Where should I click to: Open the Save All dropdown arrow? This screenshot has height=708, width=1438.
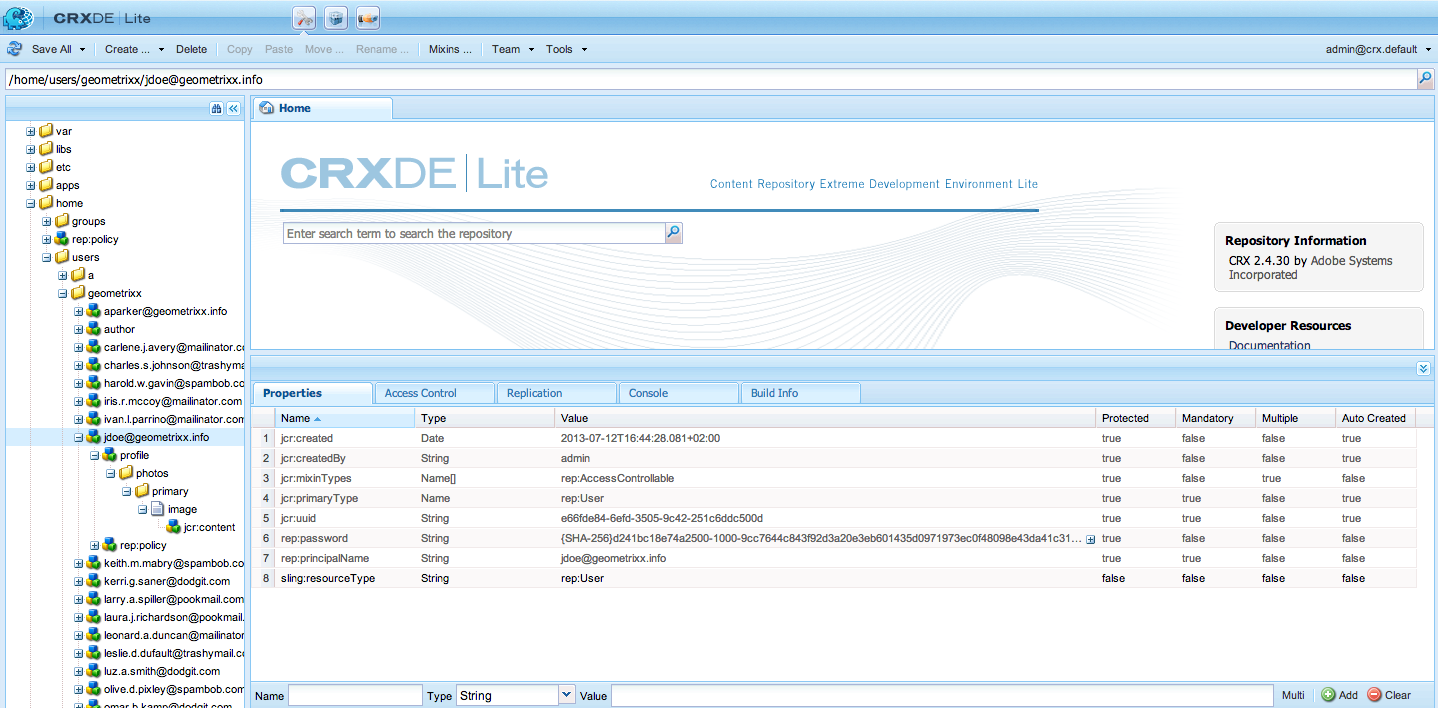(82, 49)
